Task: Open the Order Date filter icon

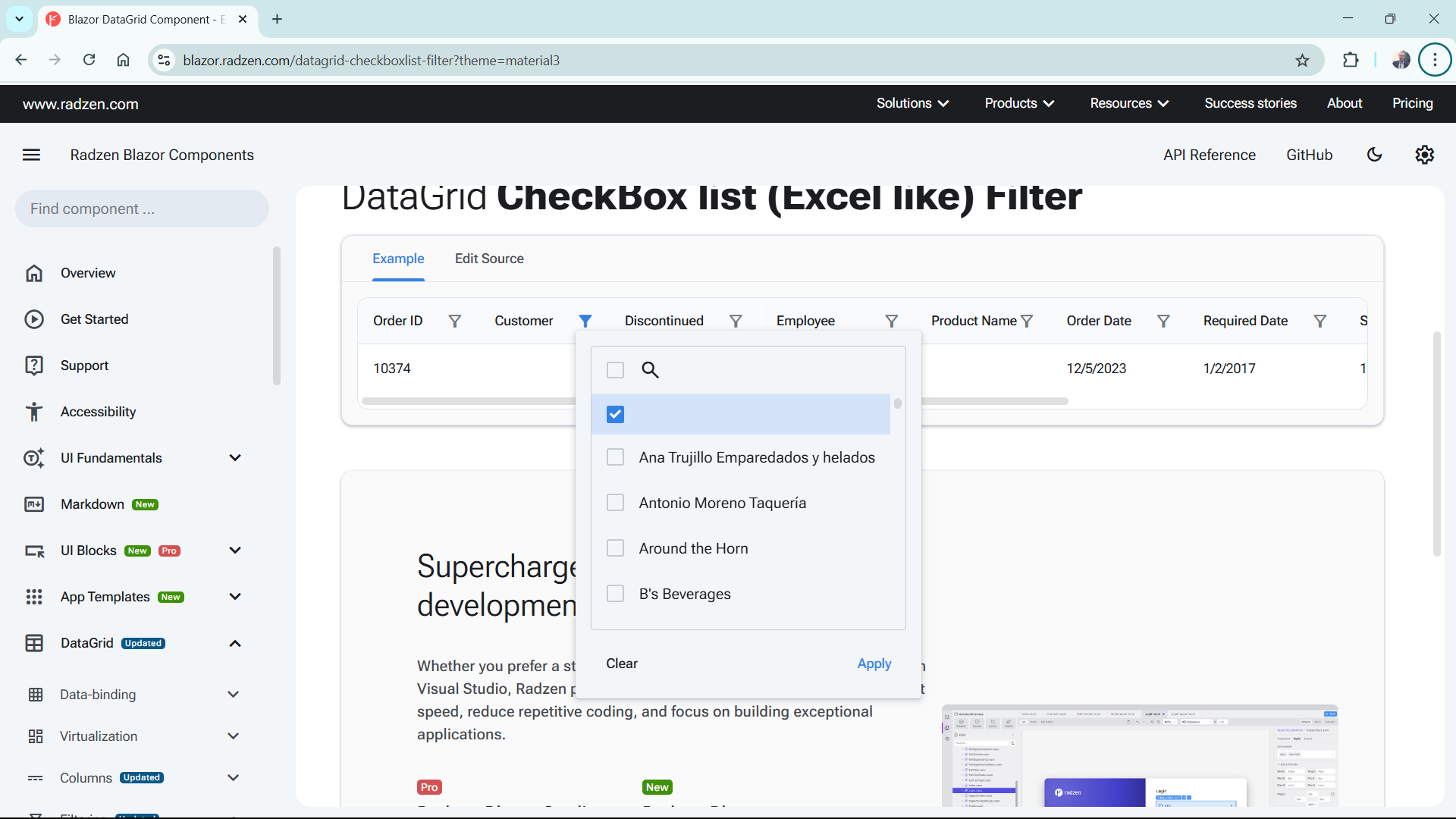Action: click(x=1163, y=321)
